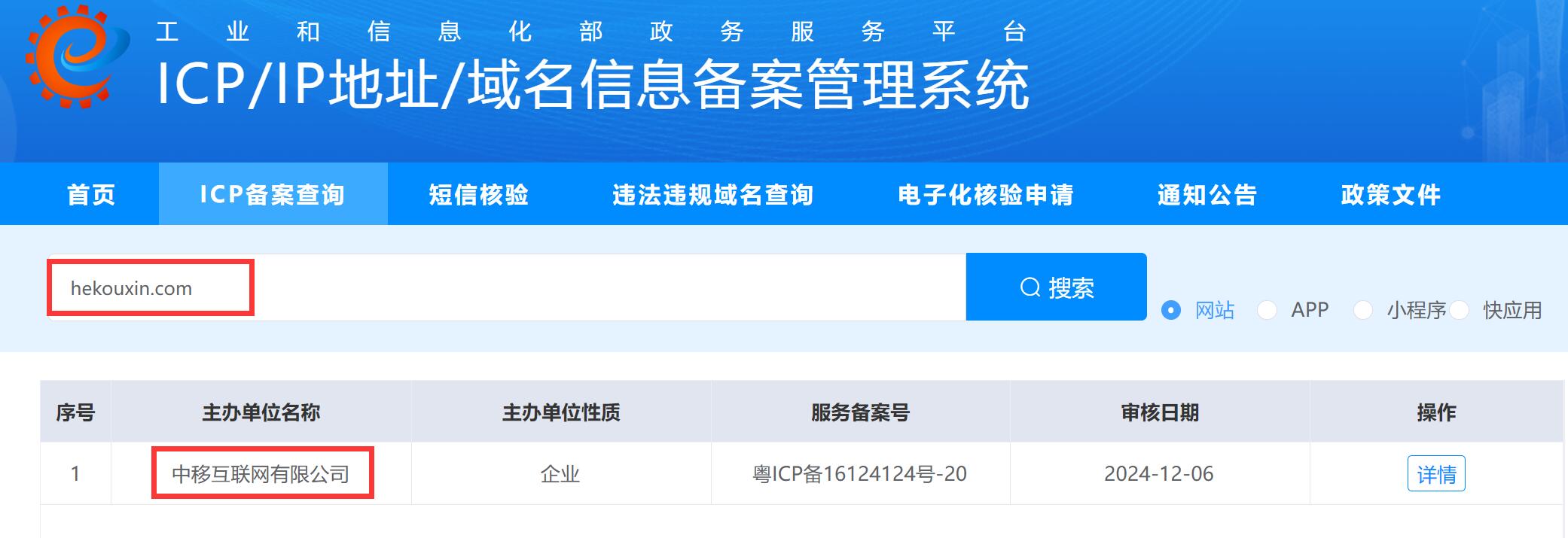Click the 主办单位性质 column header
The image size is (1568, 538).
tap(561, 412)
